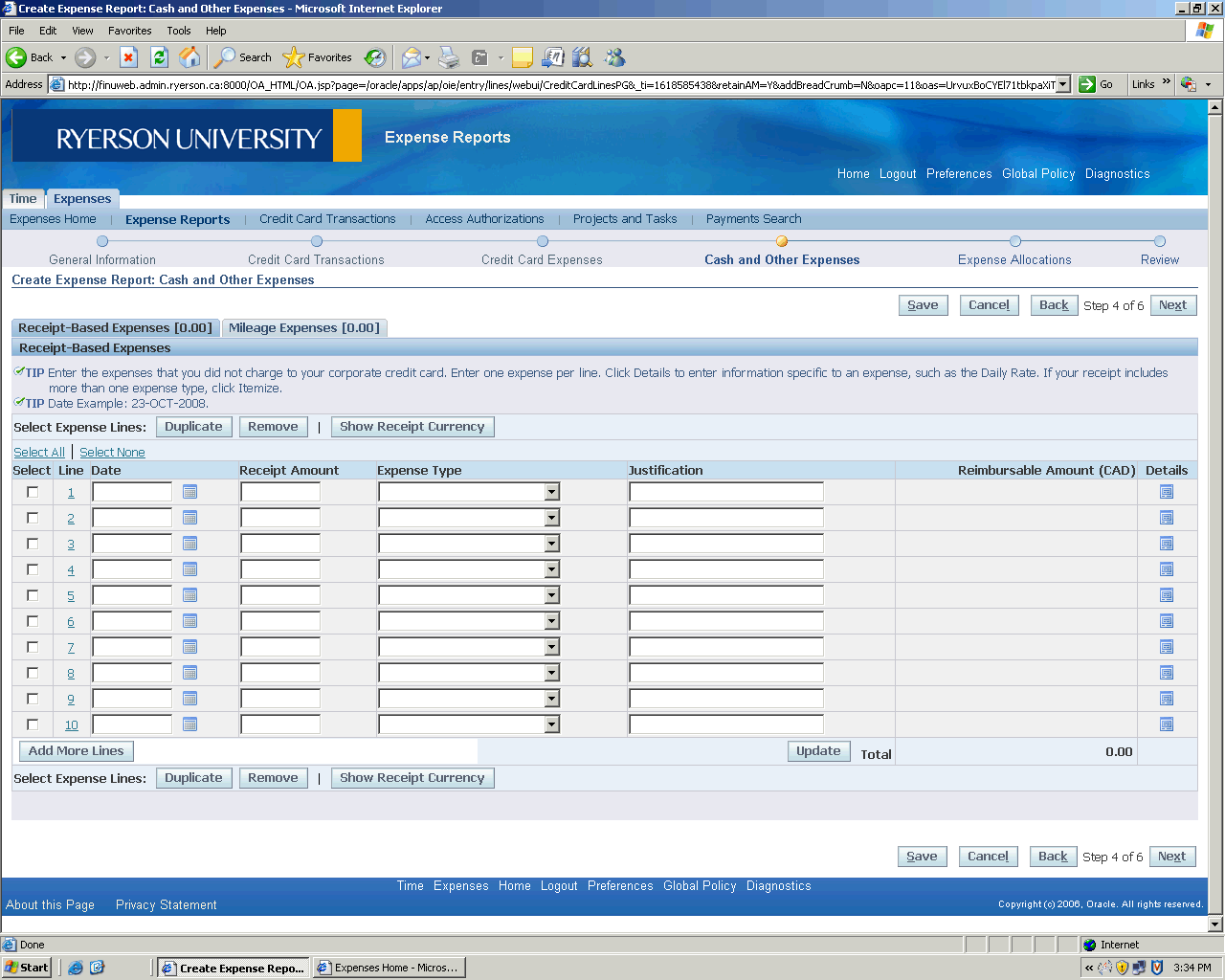Open Details icon for expense line 3
The height and width of the screenshot is (980, 1225).
[1166, 544]
